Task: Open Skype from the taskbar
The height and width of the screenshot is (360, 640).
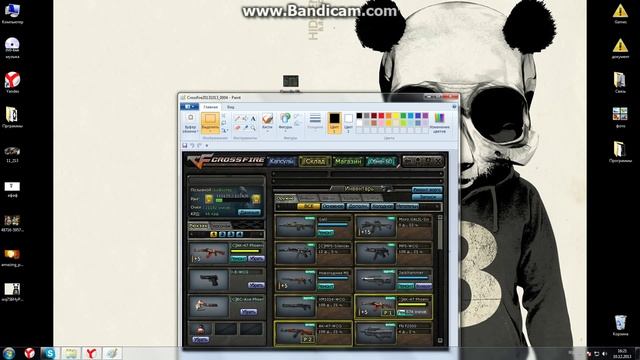Action: 49,353
